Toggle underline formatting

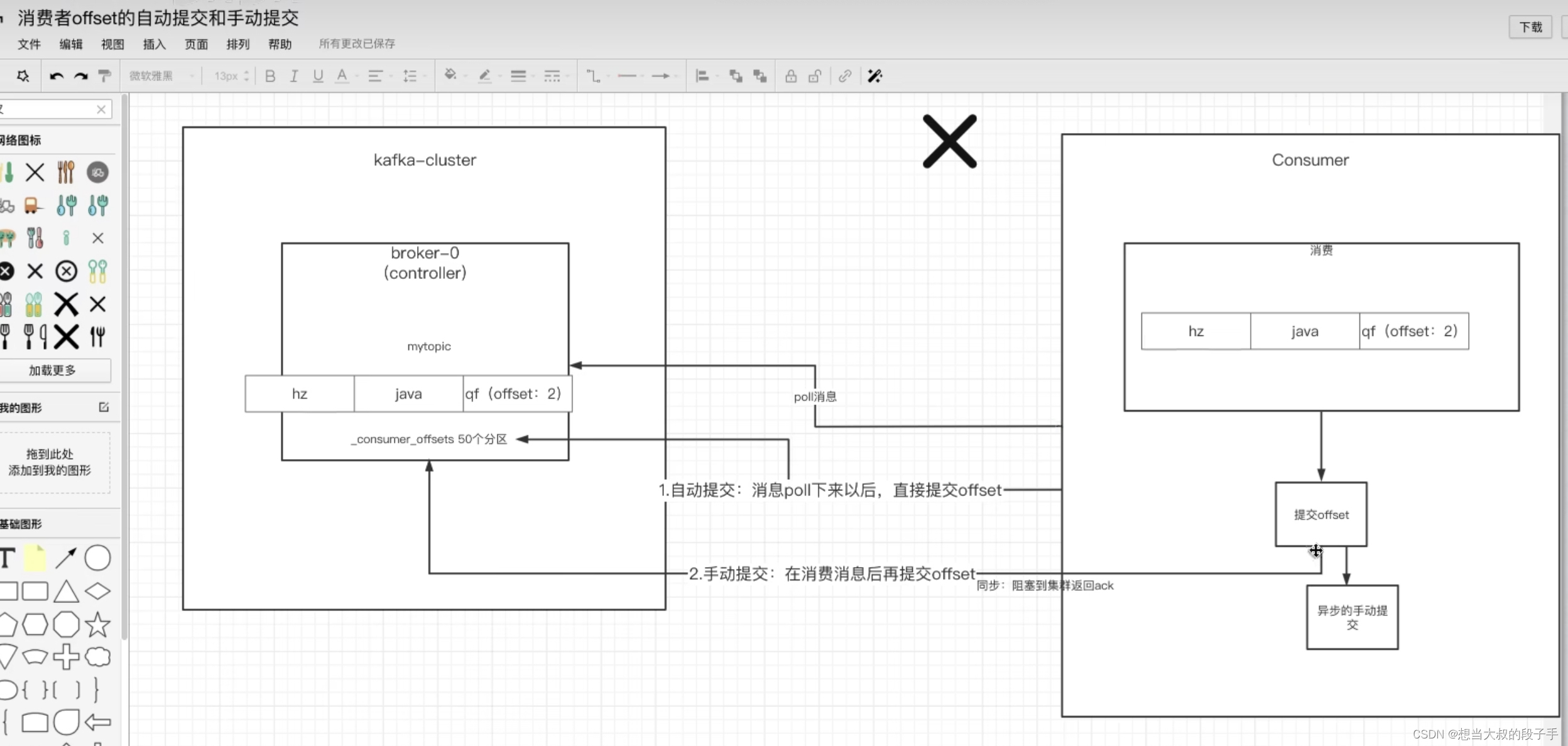tap(318, 76)
